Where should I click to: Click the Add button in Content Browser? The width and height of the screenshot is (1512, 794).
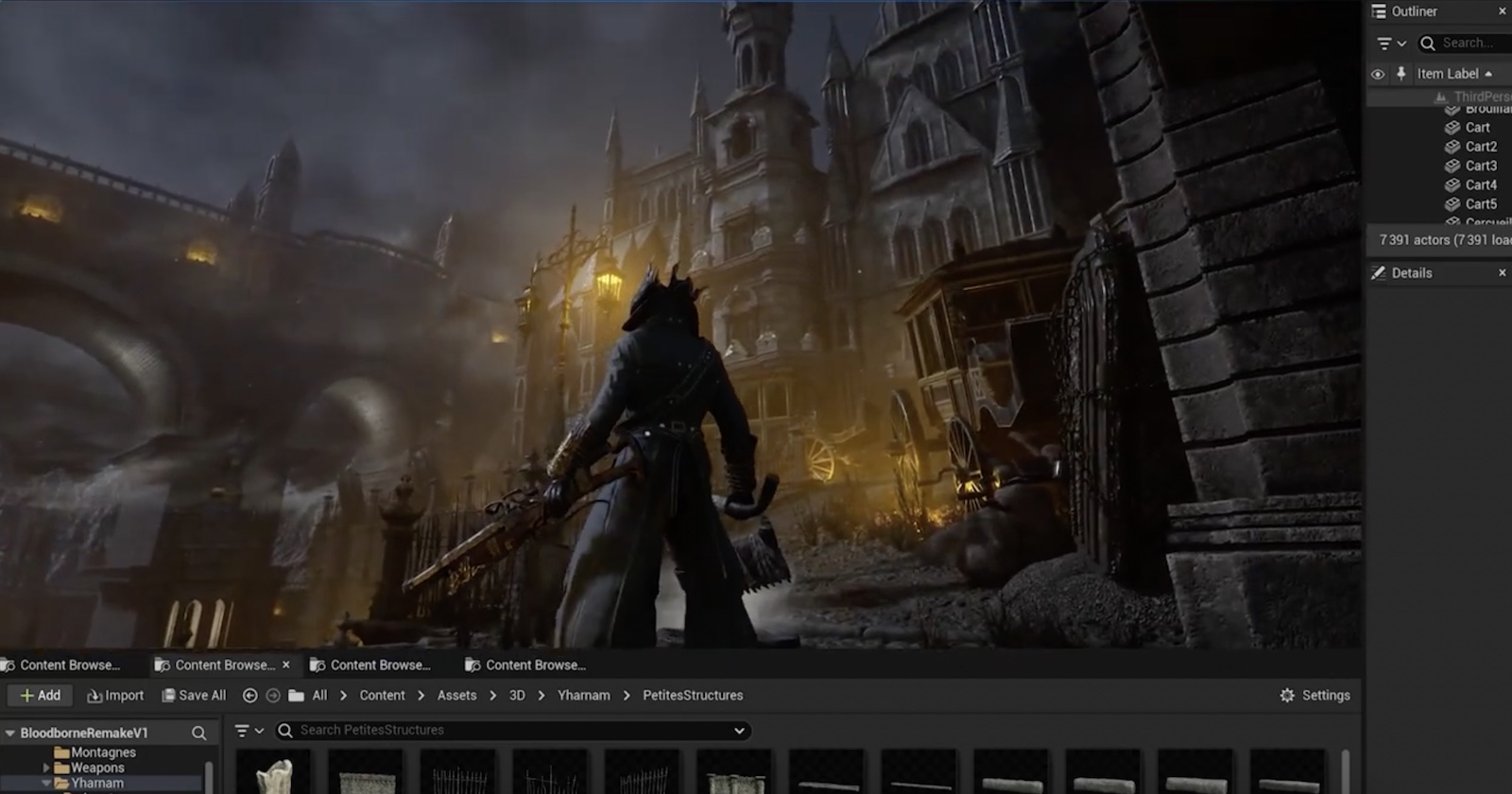[x=40, y=696]
